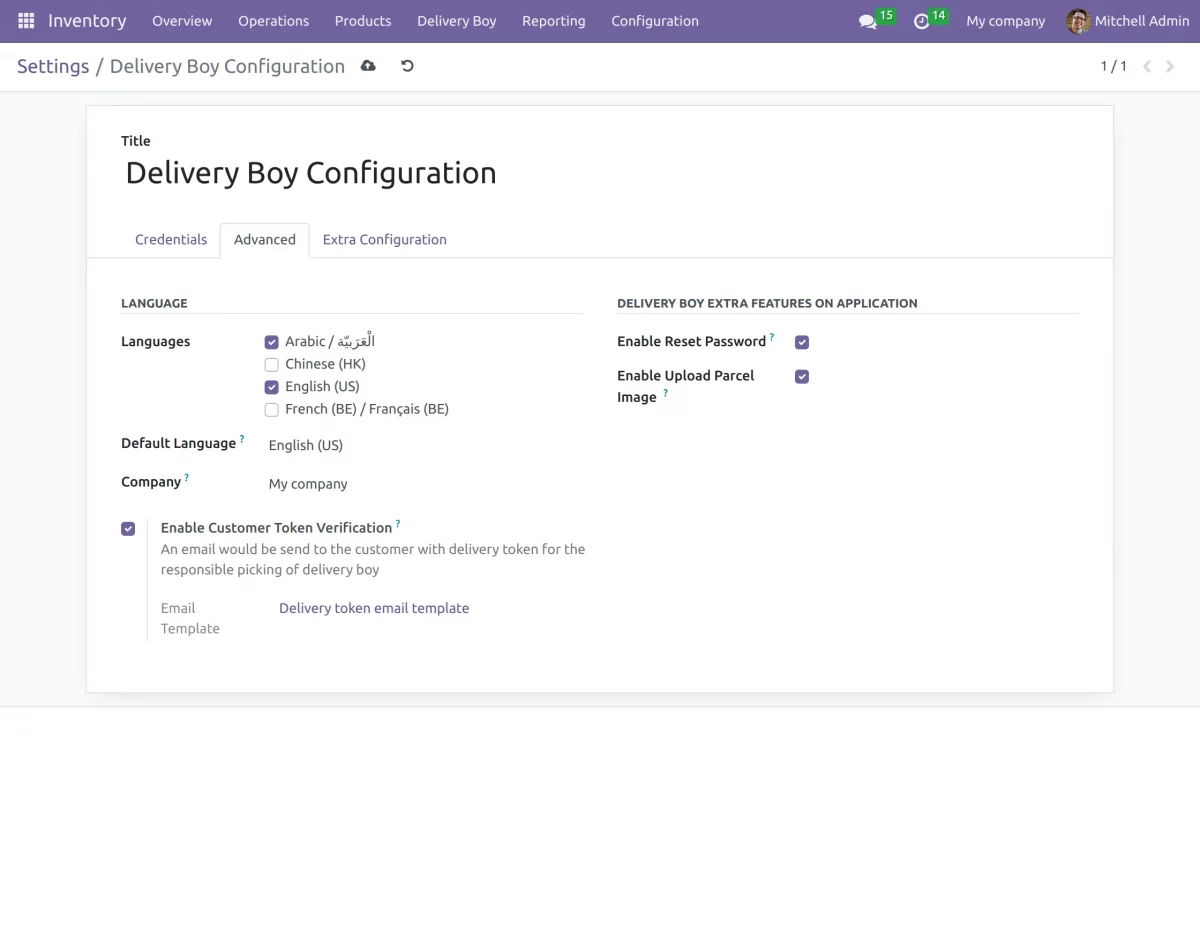Open the Default Language selection field
Viewport: 1200px width, 943px height.
(305, 445)
